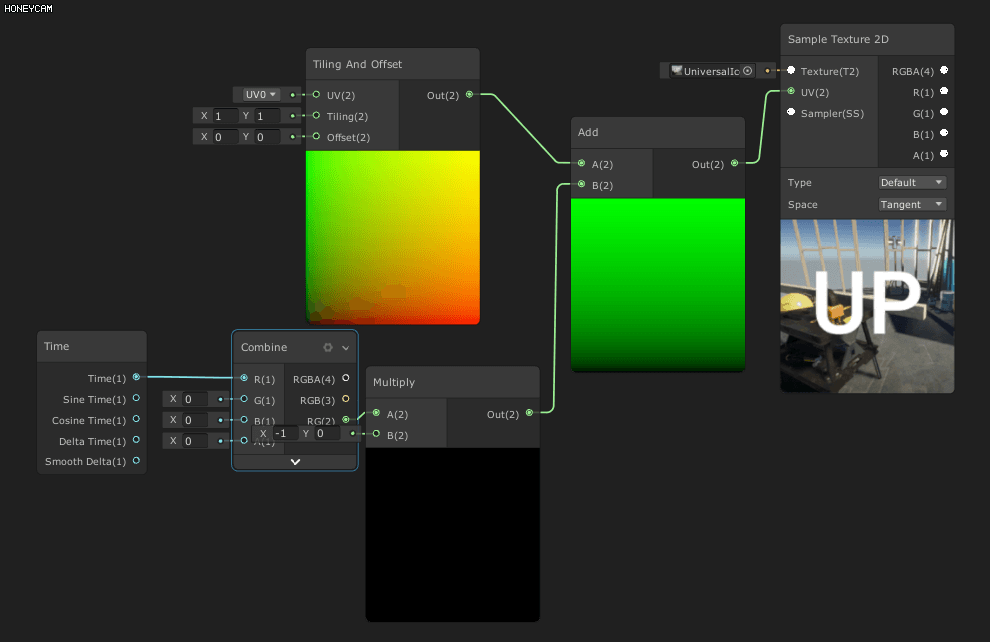Collapse the Combine preview with the bottom chevron
Image resolution: width=990 pixels, height=642 pixels.
point(294,462)
